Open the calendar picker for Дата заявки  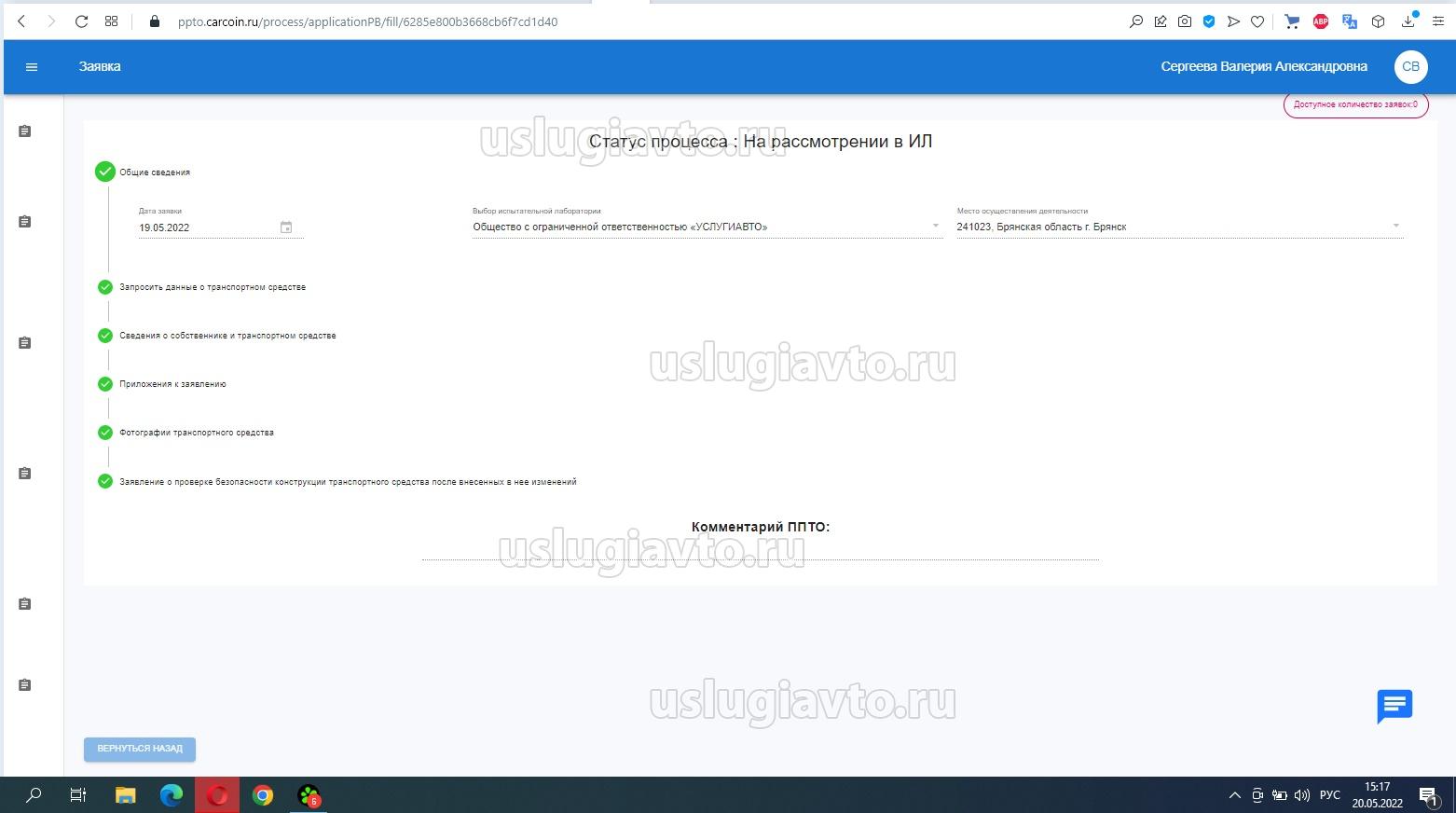tap(286, 227)
